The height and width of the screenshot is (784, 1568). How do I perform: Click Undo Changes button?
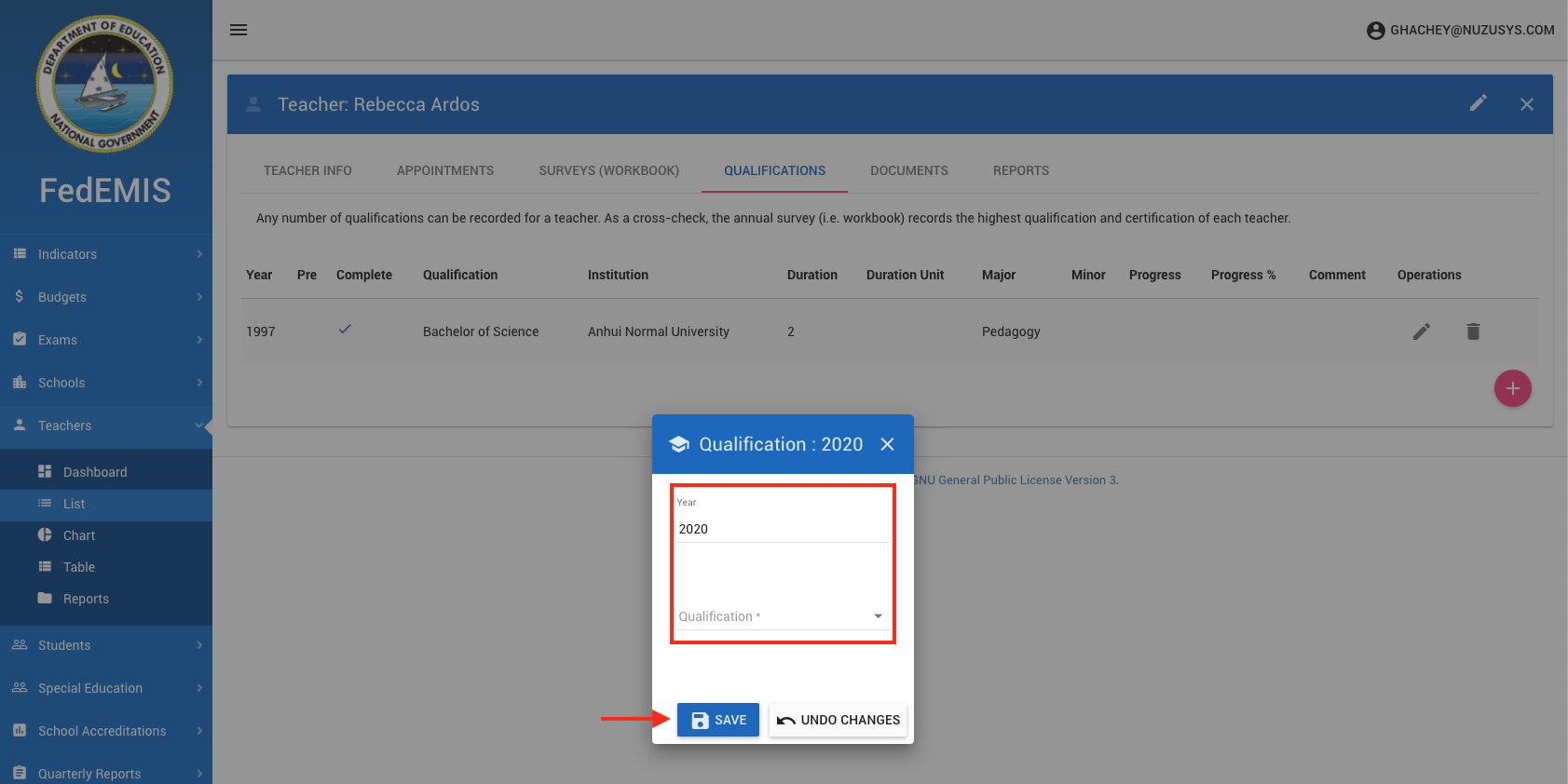(838, 720)
